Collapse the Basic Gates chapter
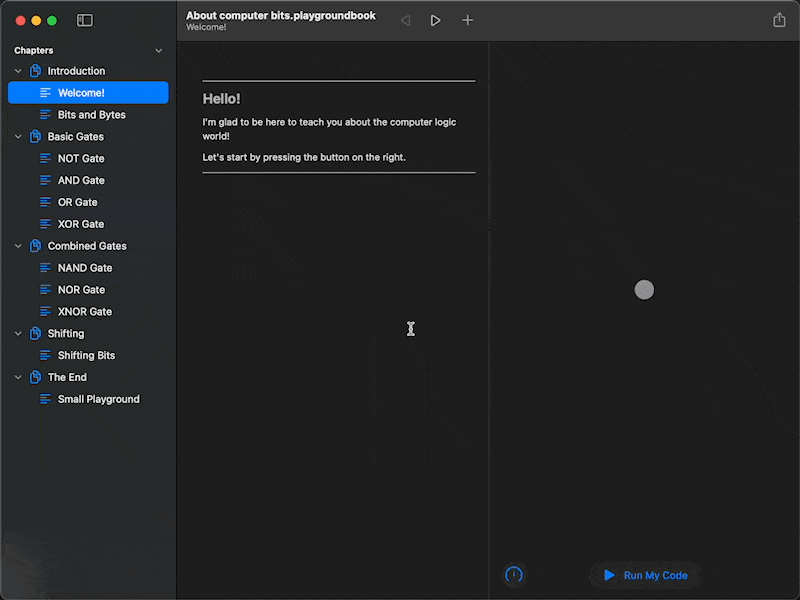800x600 pixels. 18,137
